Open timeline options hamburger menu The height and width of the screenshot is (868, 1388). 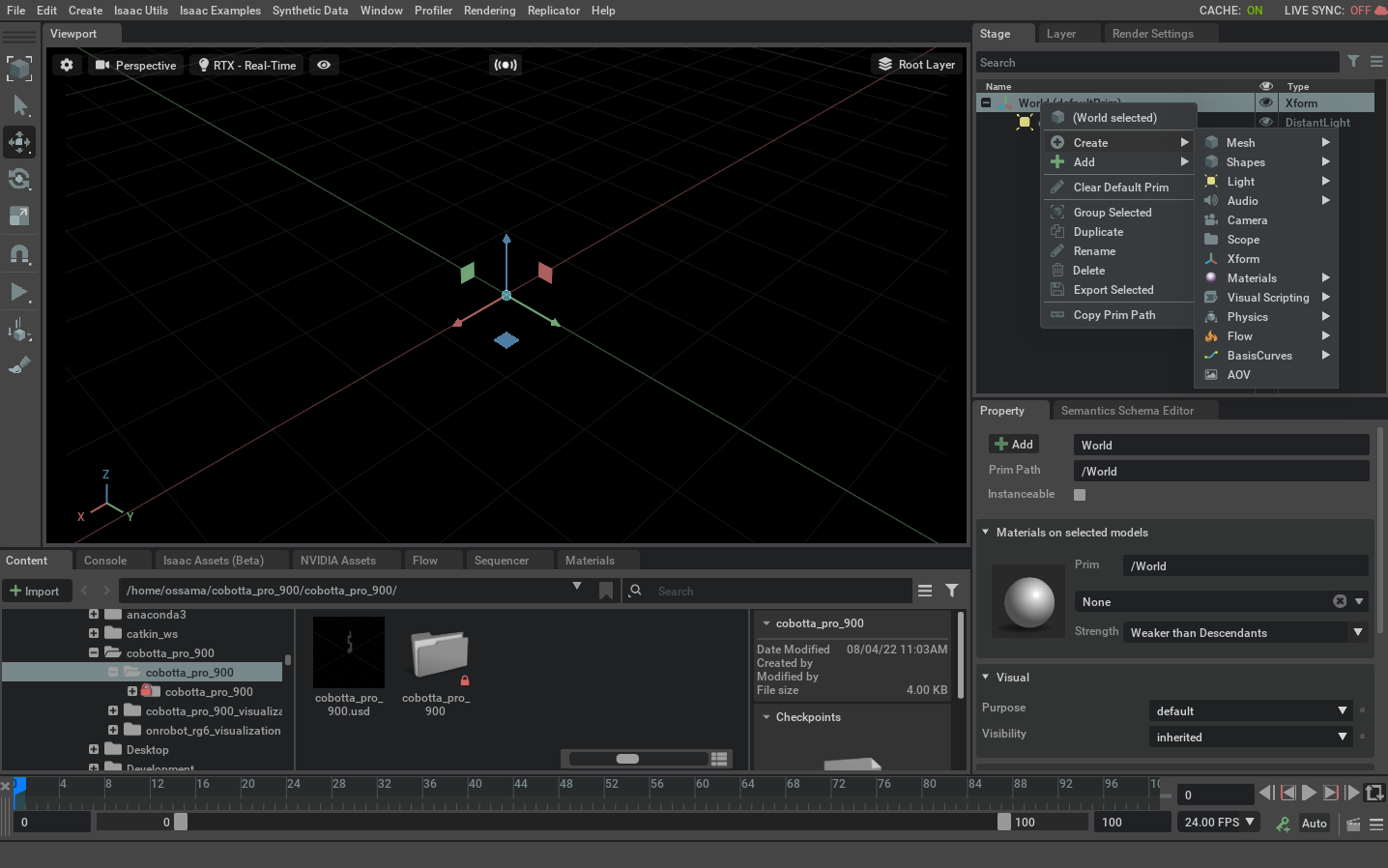[1376, 824]
